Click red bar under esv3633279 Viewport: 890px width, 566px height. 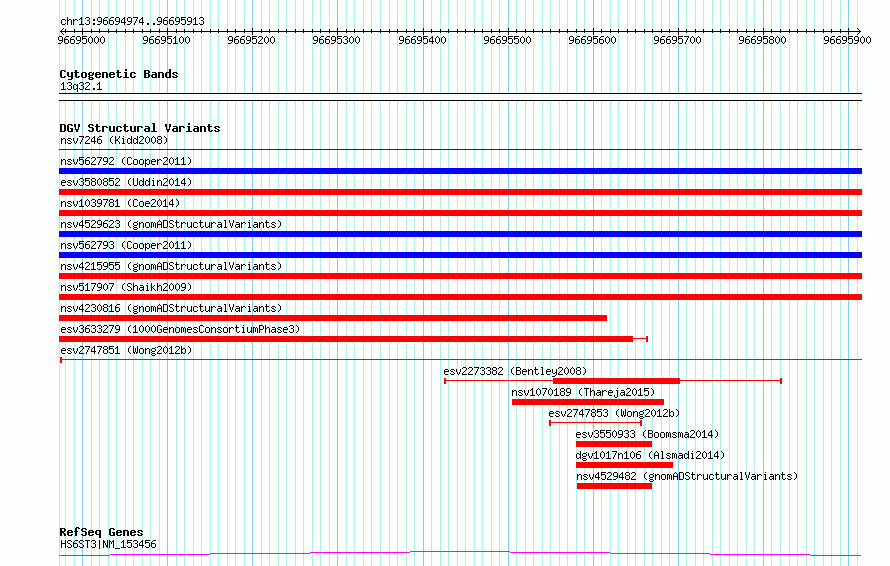346,339
